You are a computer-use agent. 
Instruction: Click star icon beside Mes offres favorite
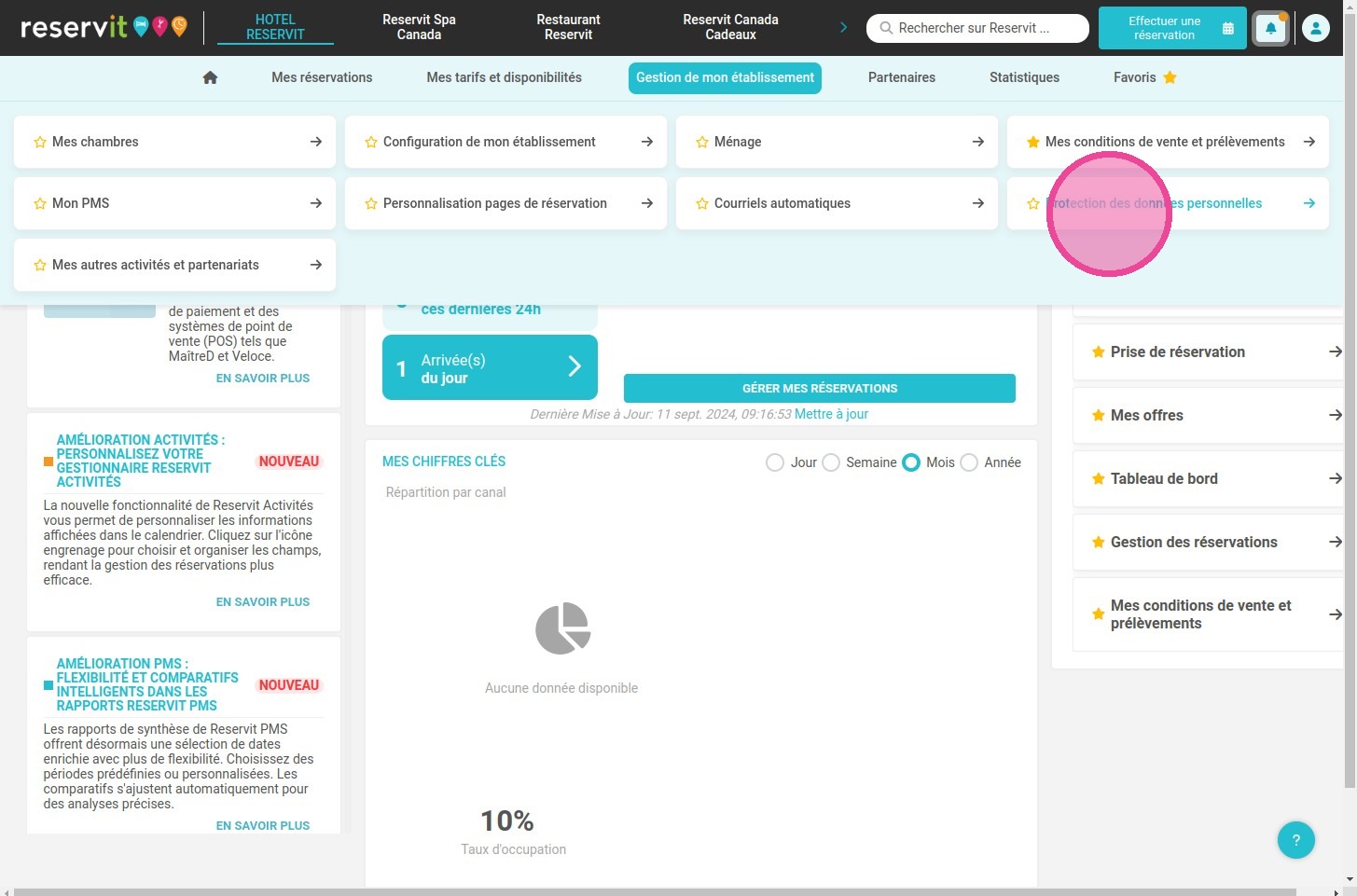[x=1099, y=415]
